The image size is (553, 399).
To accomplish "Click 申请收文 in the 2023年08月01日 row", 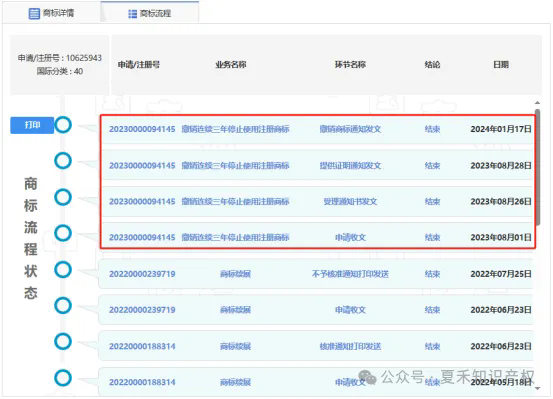I will pyautogui.click(x=350, y=237).
